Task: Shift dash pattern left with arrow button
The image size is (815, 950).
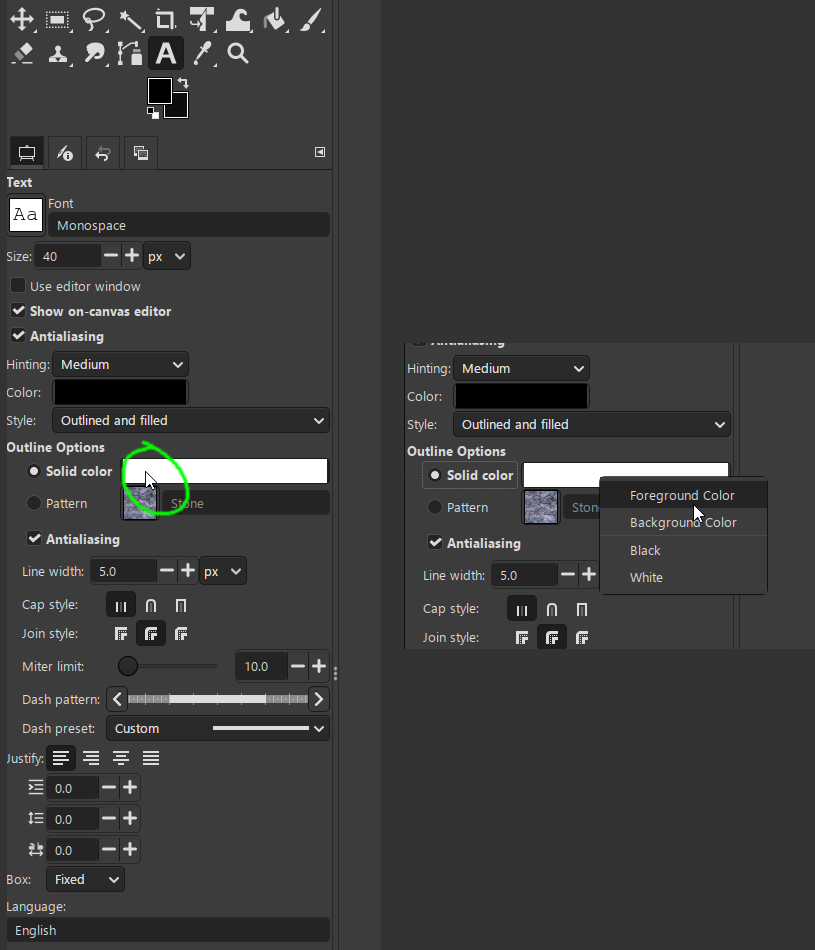Action: 117,699
